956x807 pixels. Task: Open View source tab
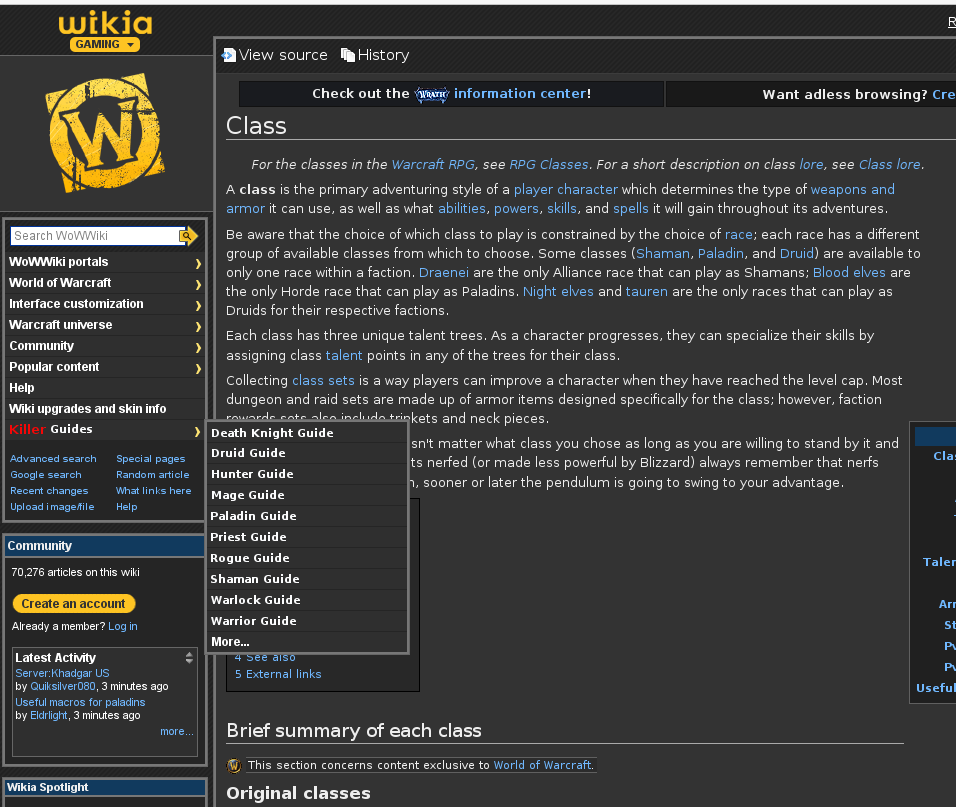click(x=283, y=55)
